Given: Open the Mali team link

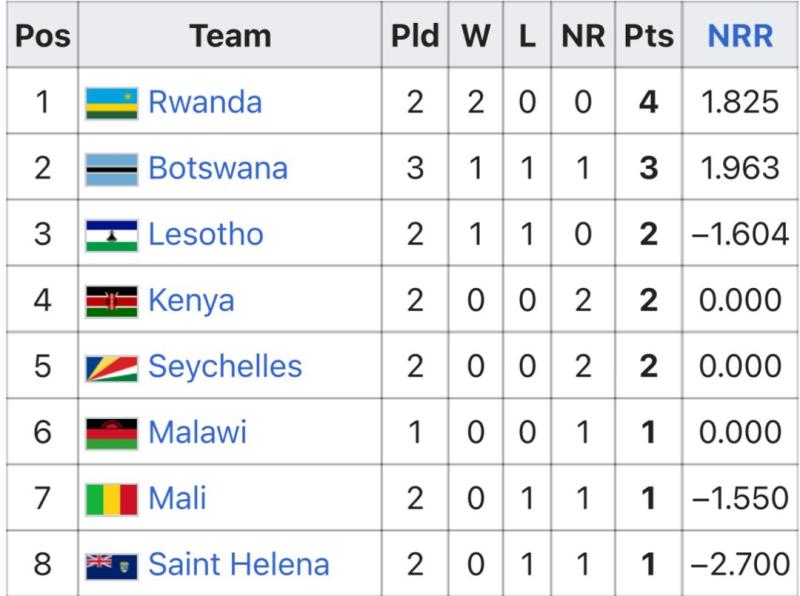Looking at the screenshot, I should [x=178, y=498].
